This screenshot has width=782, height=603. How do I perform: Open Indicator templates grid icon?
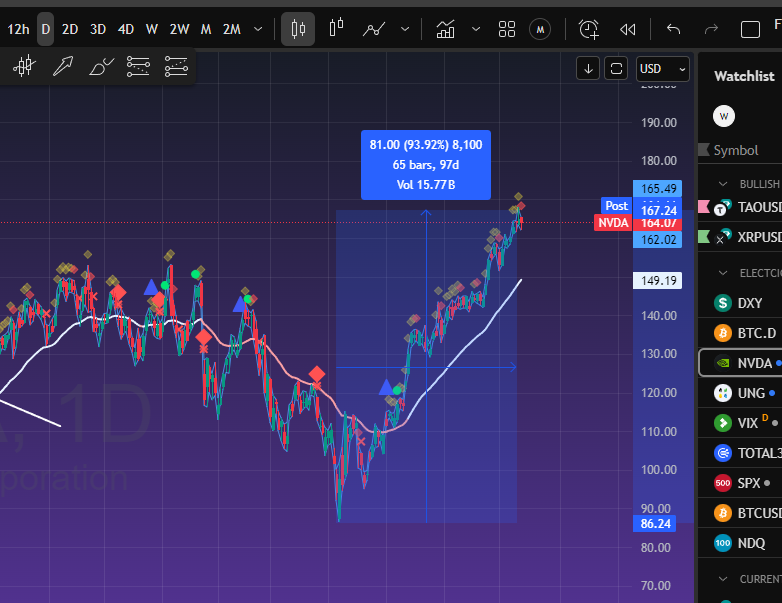click(507, 29)
